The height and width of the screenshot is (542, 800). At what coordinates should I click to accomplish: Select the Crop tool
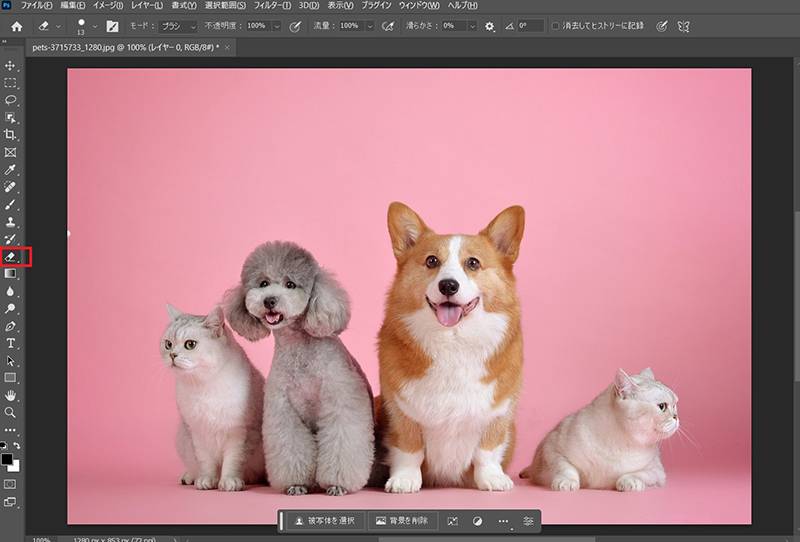[10, 135]
